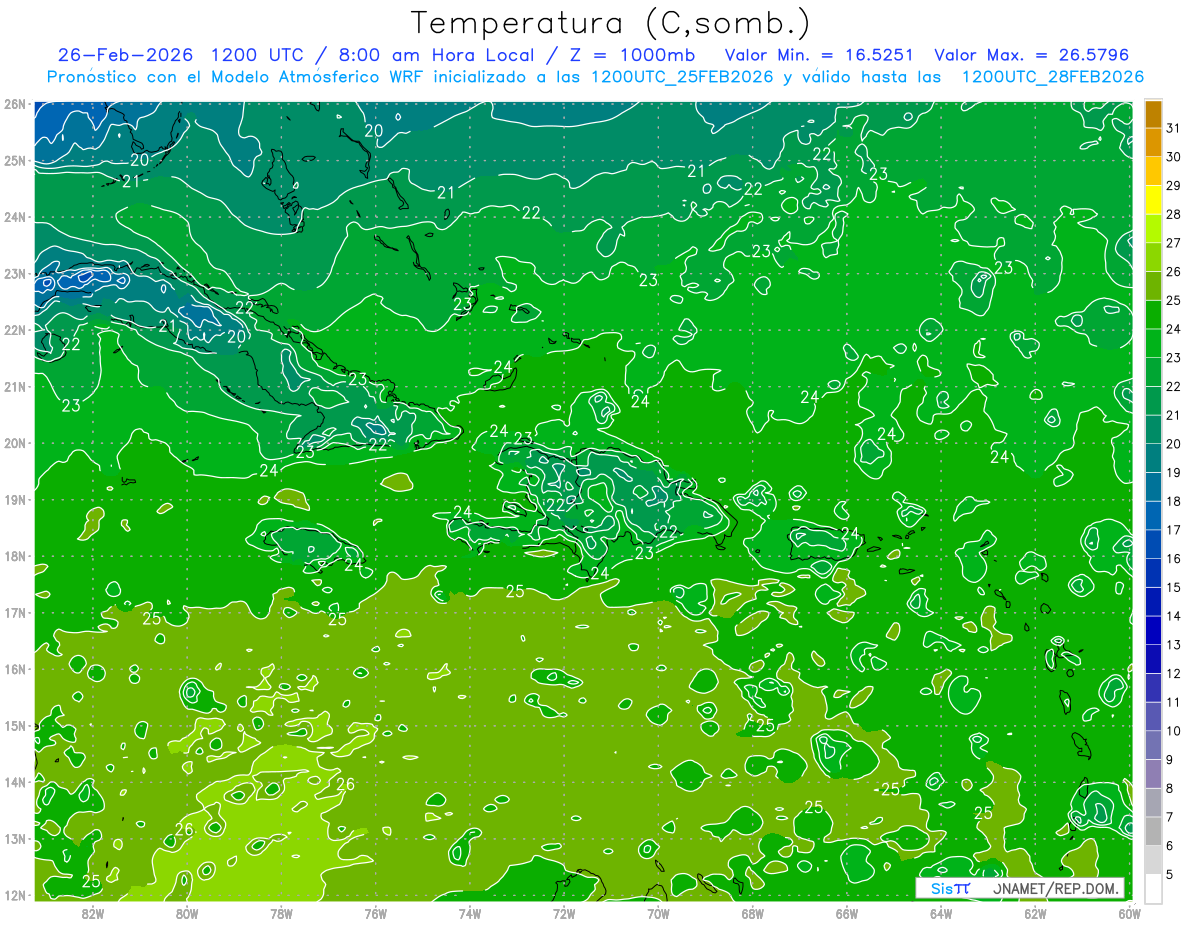Click the longitude axis label "68W"

[x=753, y=913]
